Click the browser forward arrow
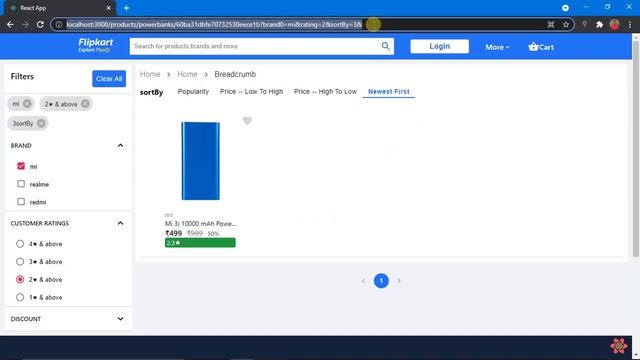This screenshot has height=360, width=640. [25, 24]
